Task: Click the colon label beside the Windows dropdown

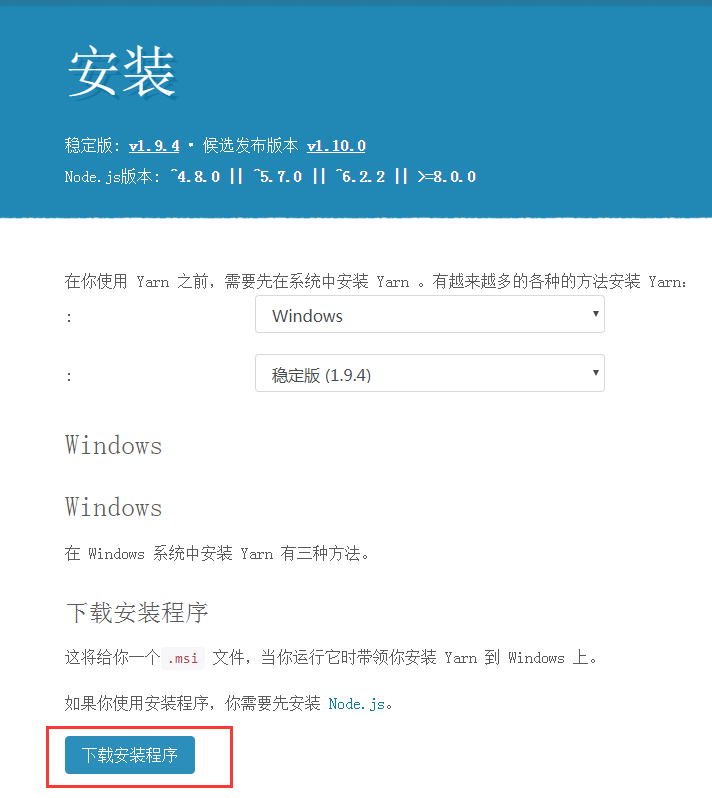Action: (69, 318)
